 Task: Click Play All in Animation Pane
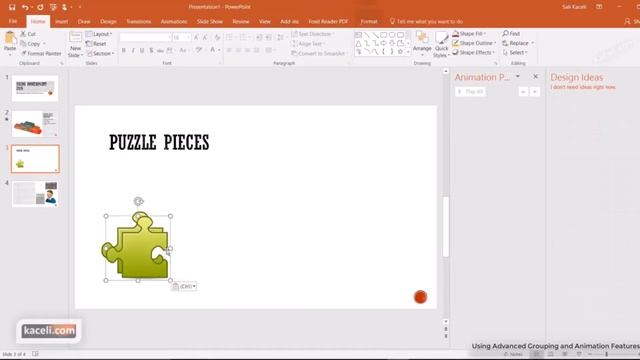tap(470, 92)
